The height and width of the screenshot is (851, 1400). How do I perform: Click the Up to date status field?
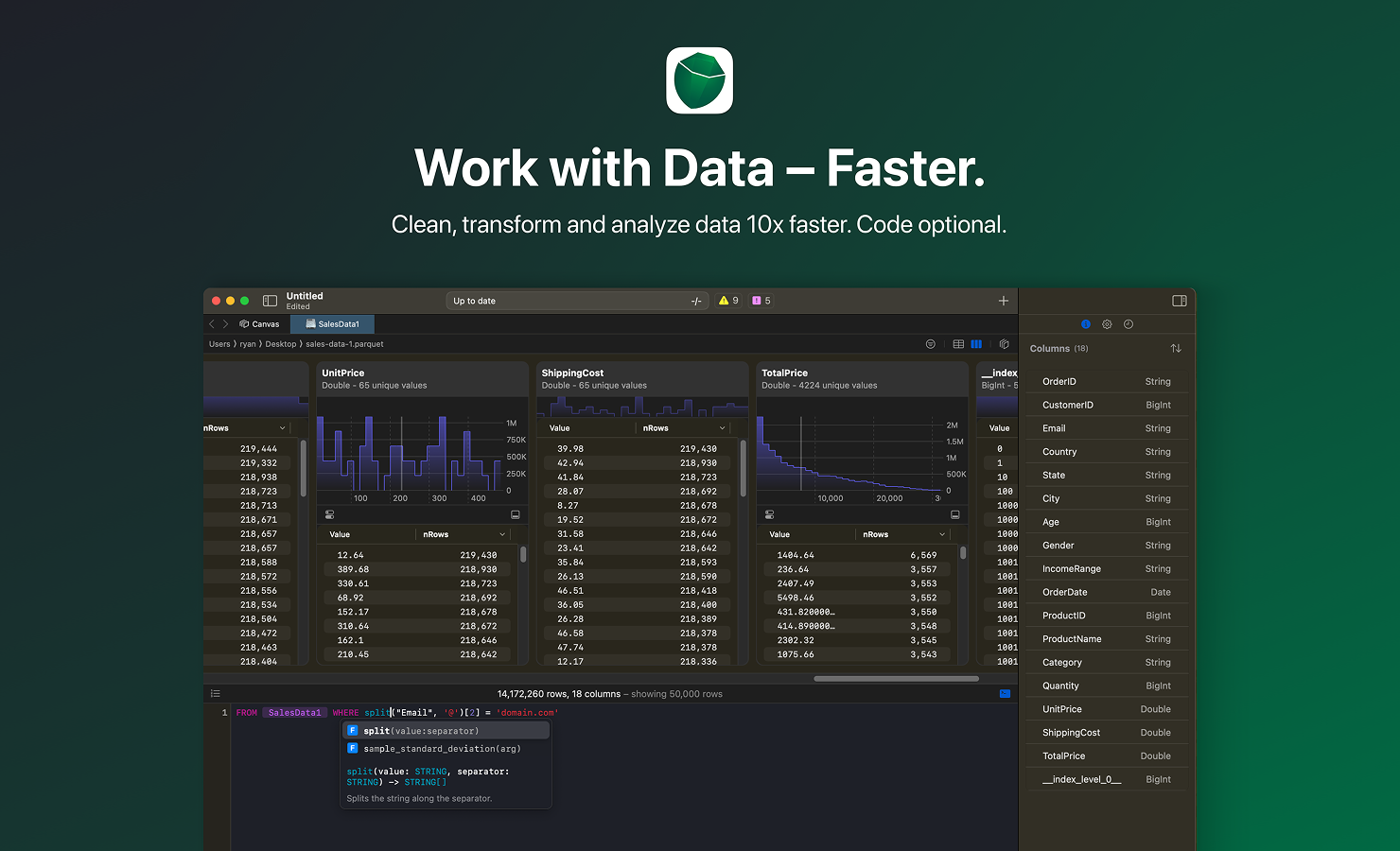coord(577,301)
